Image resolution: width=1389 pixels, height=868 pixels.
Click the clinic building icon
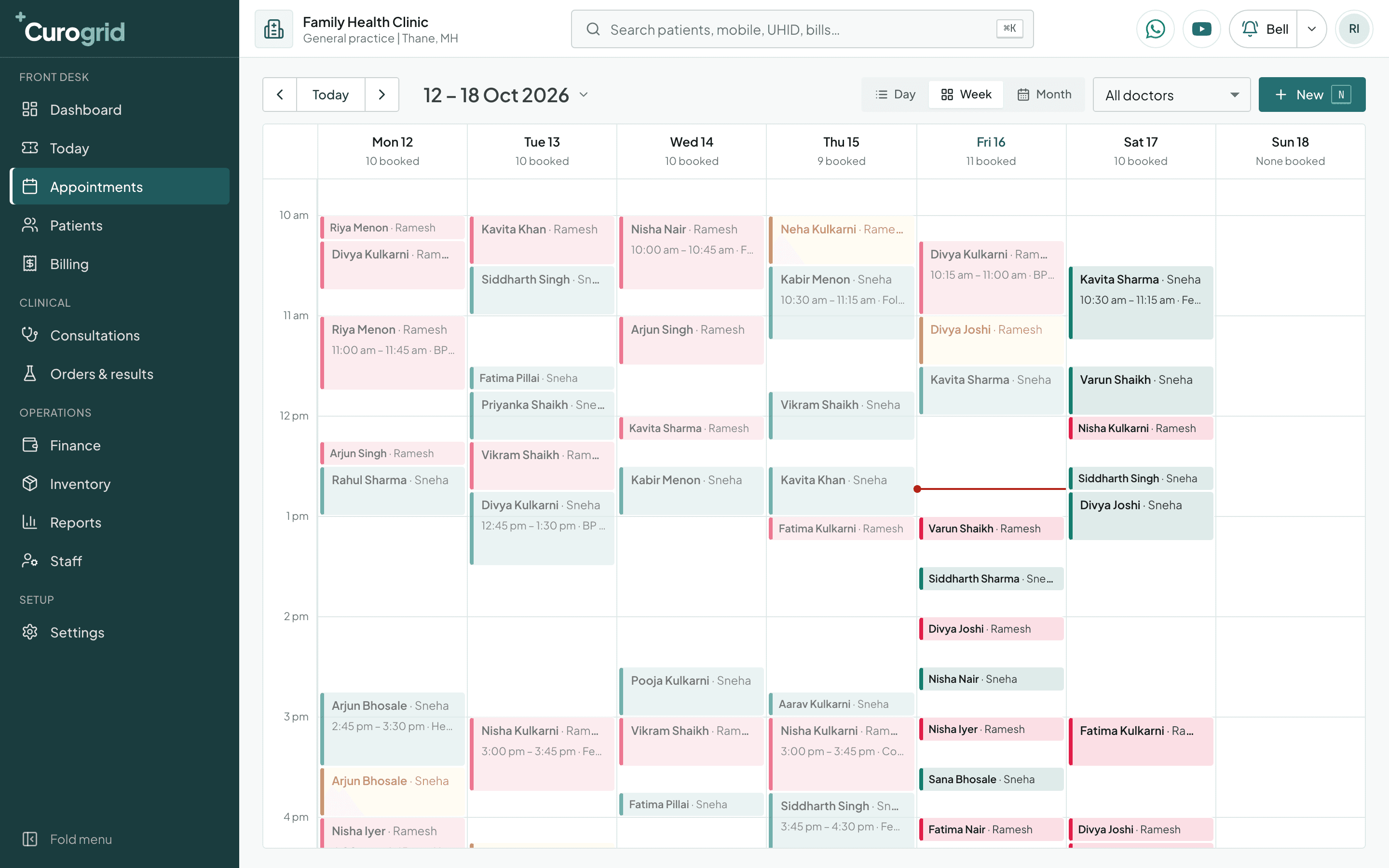(274, 29)
